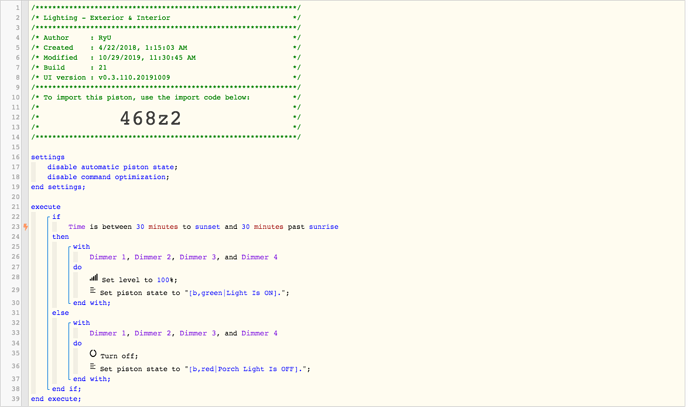Click 'Dimmer 3' in line 33
Screen dimensions: 690x408
pyautogui.click(x=197, y=333)
